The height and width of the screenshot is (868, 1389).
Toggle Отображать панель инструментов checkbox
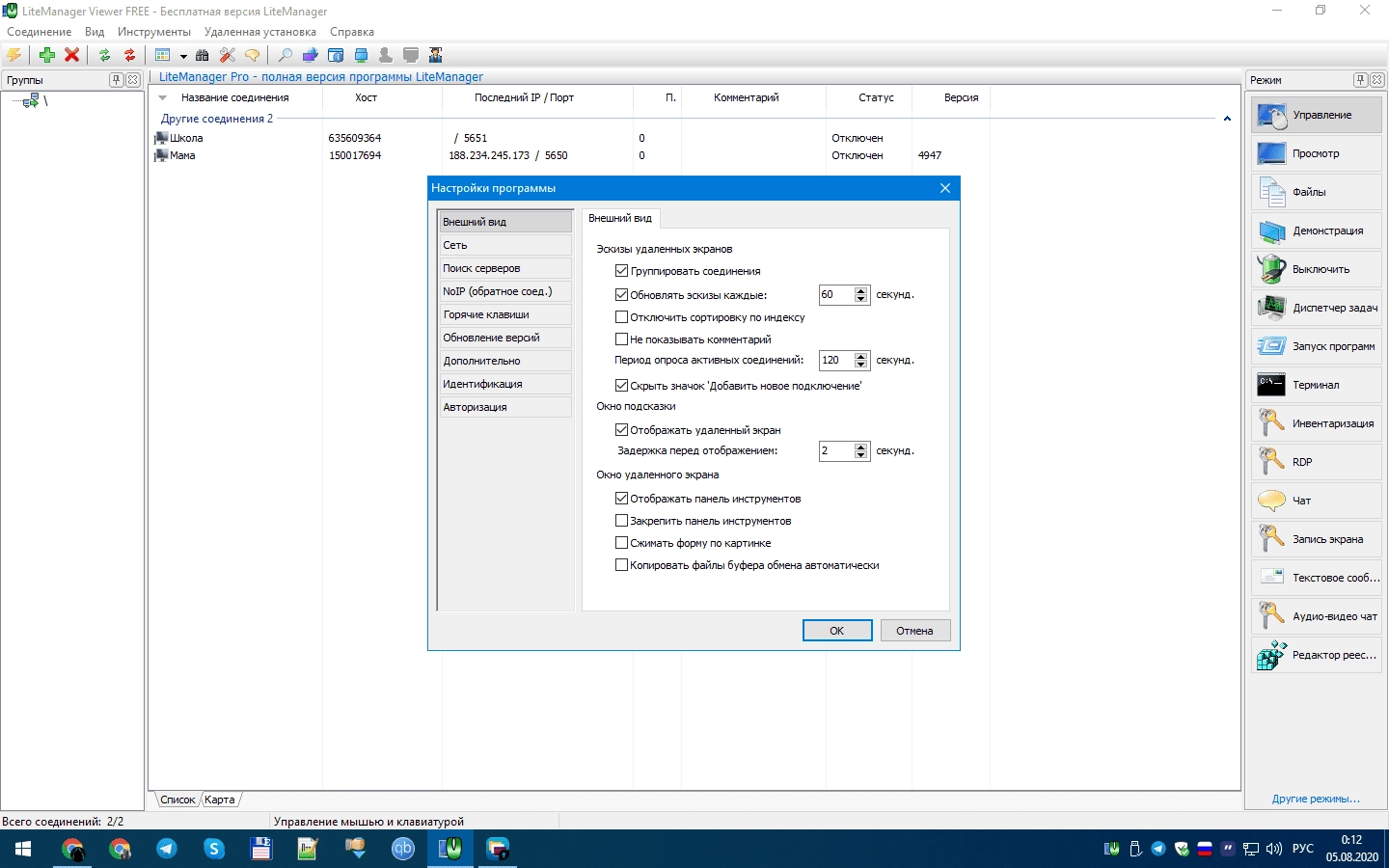tap(621, 499)
